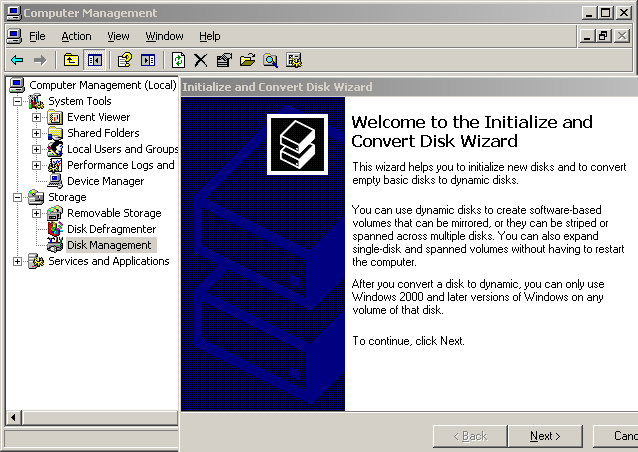The image size is (638, 452).
Task: Click the Help question-mark toolbar icon
Action: point(125,60)
